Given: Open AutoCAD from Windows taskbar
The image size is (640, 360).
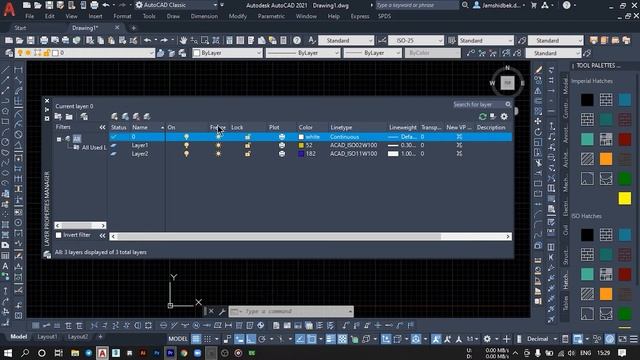Looking at the screenshot, I should (x=102, y=353).
